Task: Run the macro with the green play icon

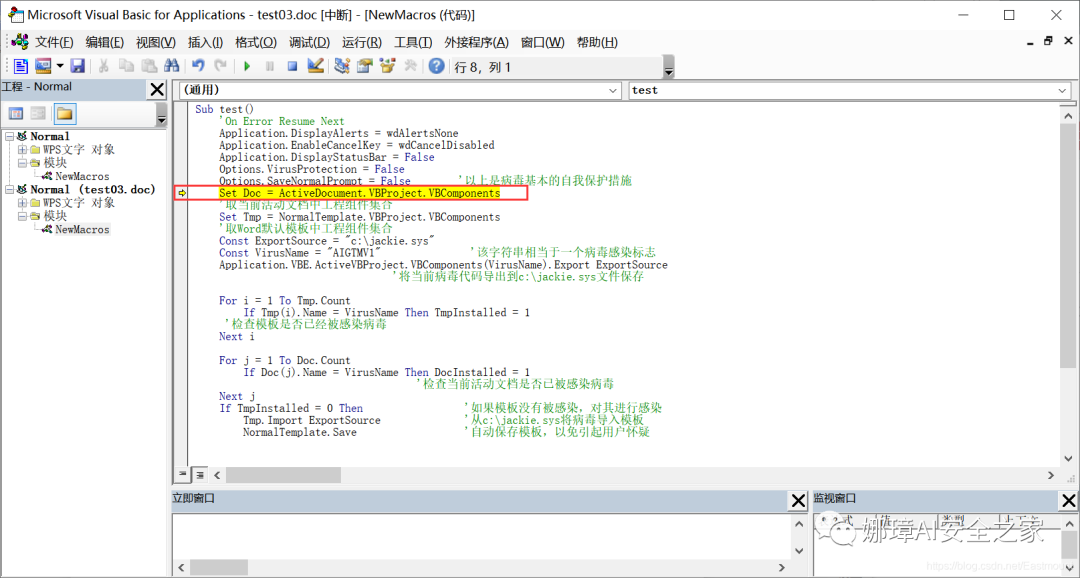Action: [247, 66]
